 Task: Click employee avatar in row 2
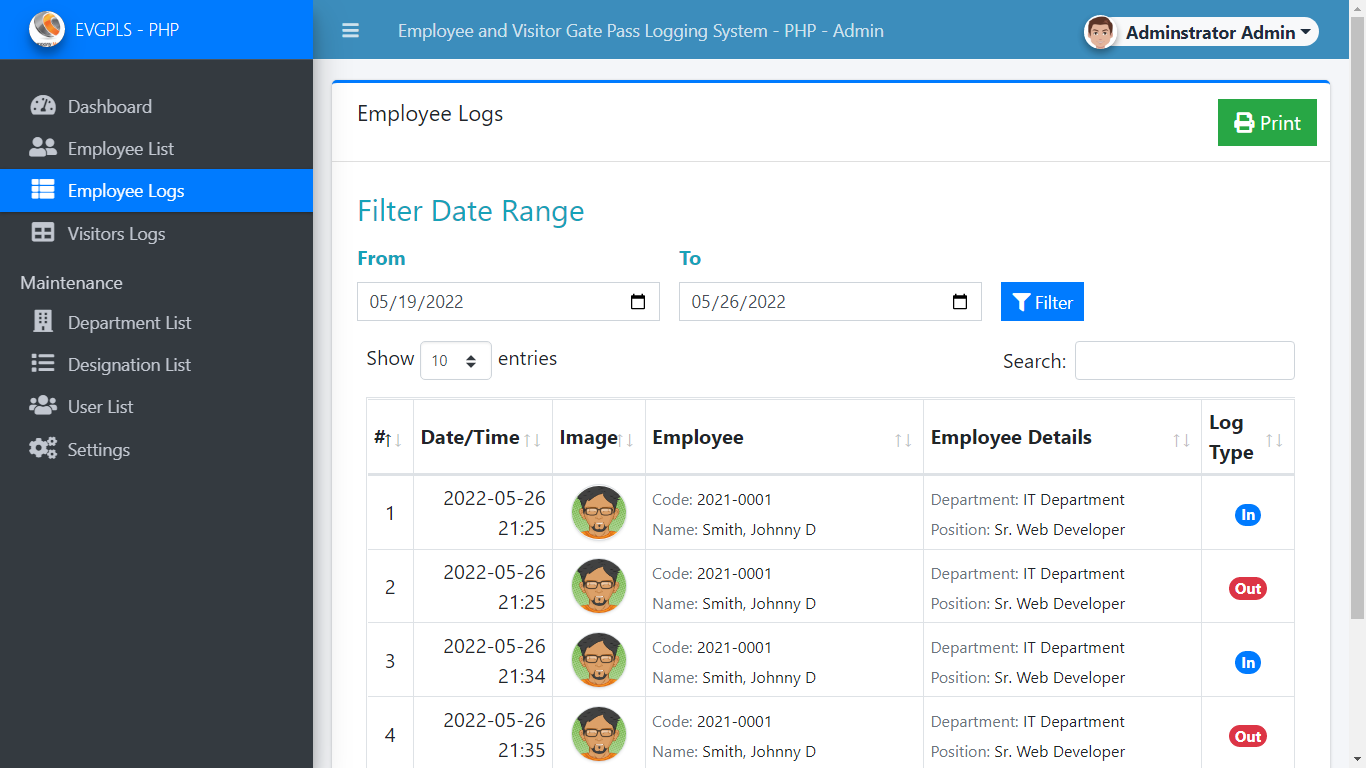click(x=599, y=587)
